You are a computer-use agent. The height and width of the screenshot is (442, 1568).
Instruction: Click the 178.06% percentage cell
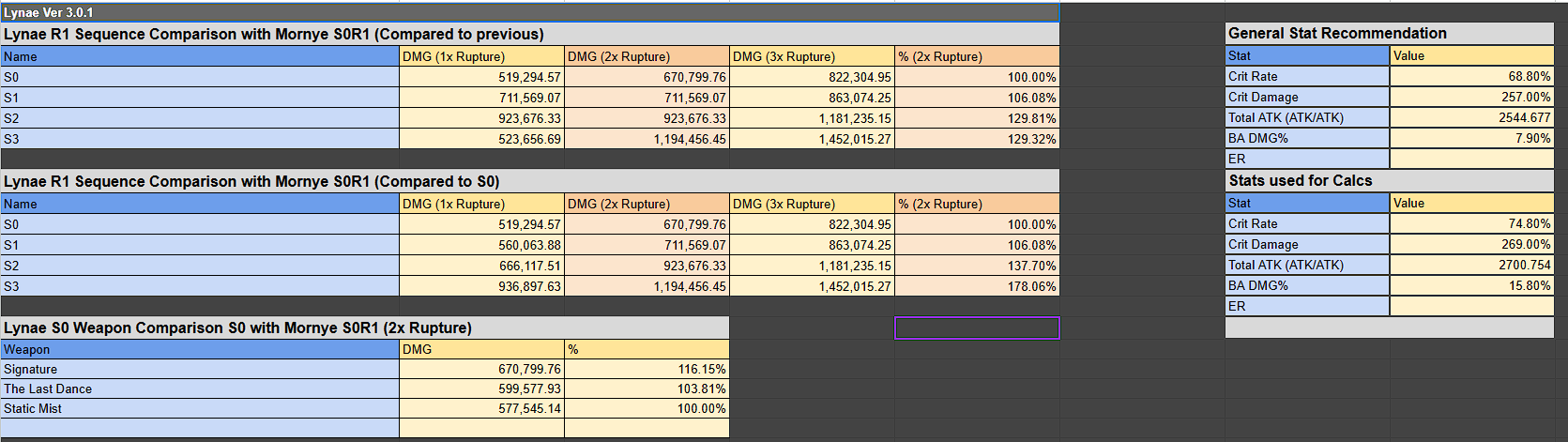977,286
